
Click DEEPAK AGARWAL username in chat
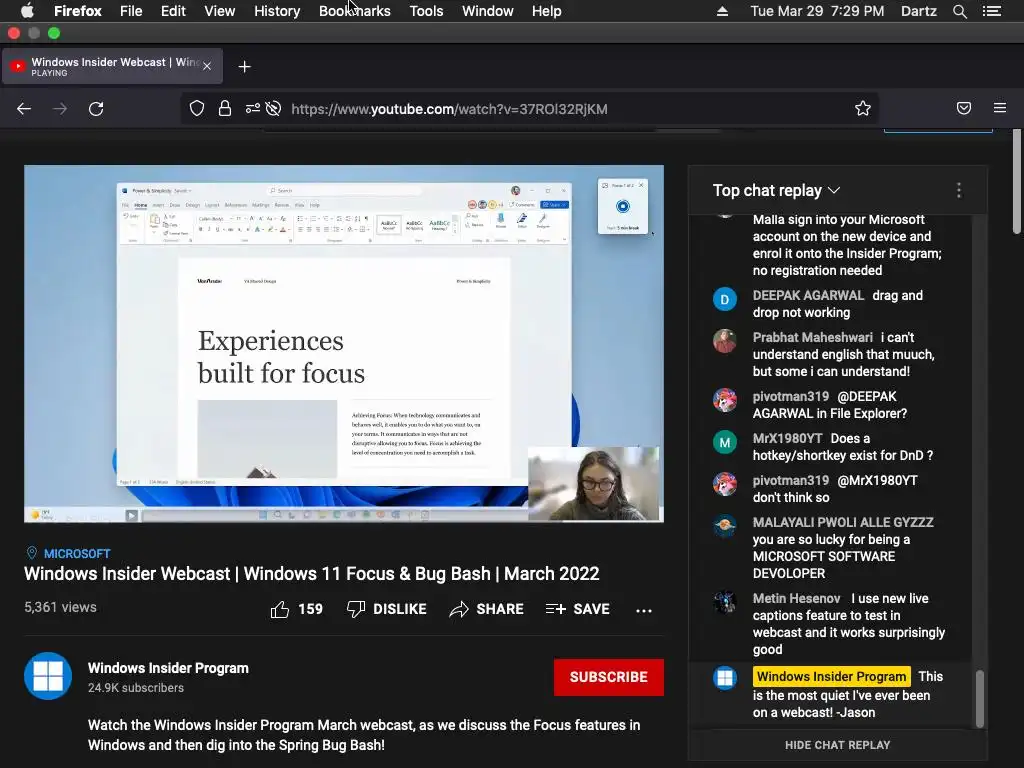point(808,295)
